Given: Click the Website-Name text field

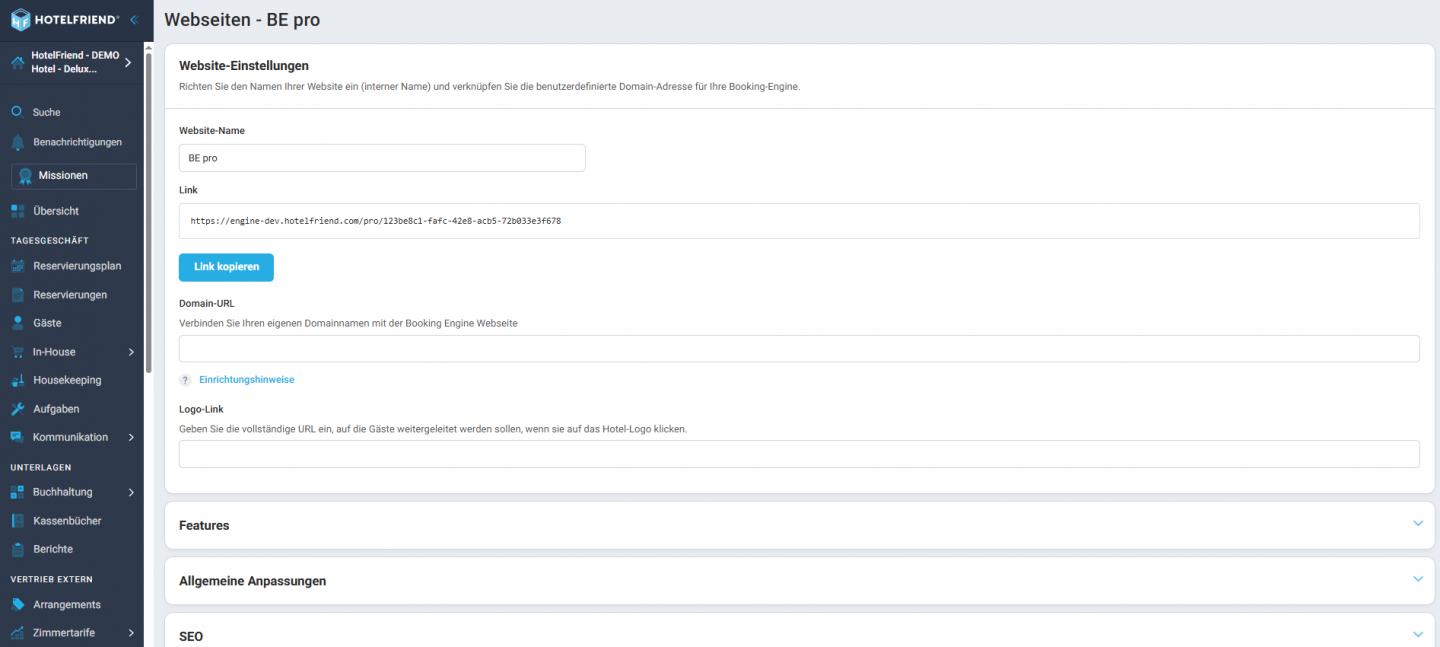Looking at the screenshot, I should 381,158.
